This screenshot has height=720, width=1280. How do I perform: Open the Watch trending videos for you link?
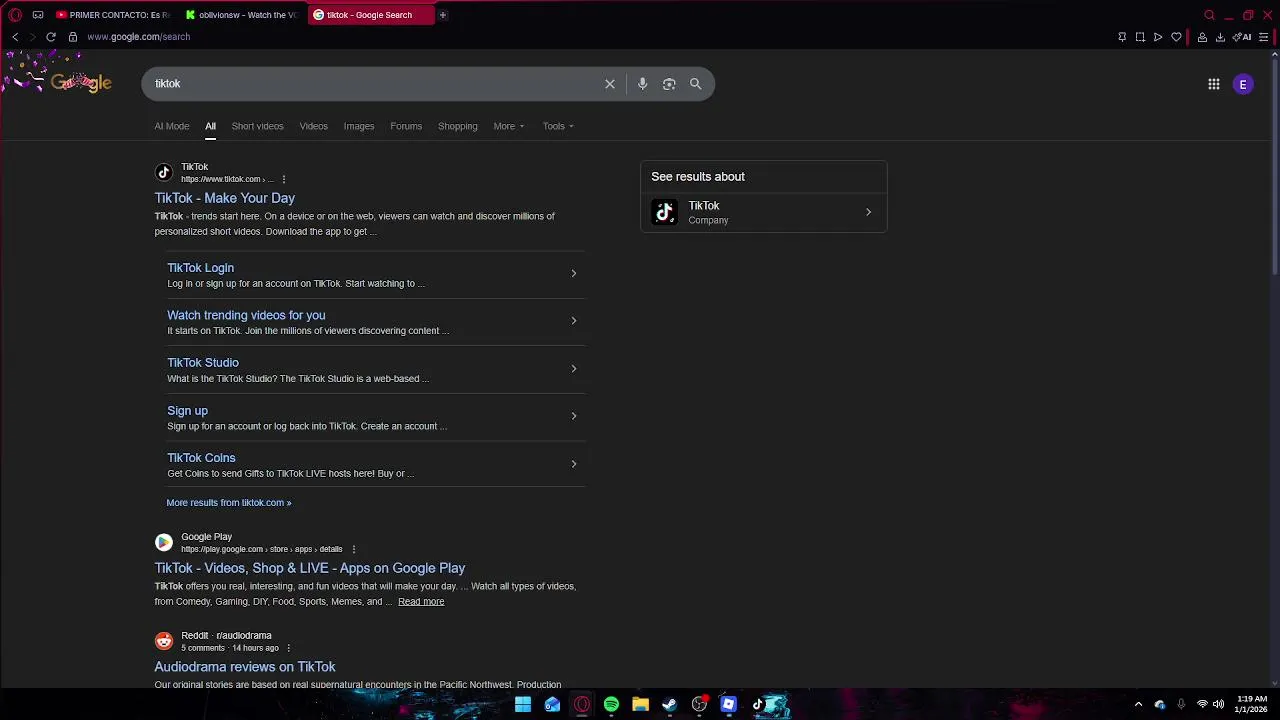click(246, 315)
